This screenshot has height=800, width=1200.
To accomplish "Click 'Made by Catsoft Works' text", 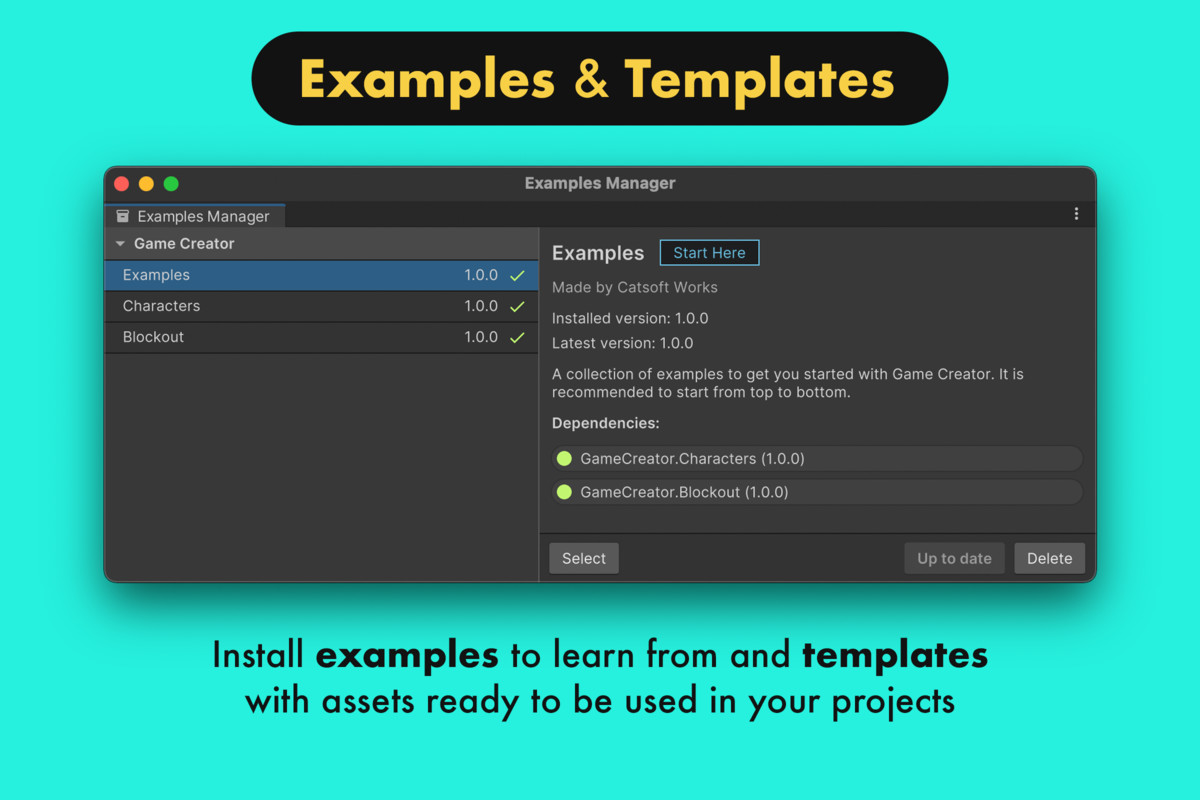I will point(635,287).
